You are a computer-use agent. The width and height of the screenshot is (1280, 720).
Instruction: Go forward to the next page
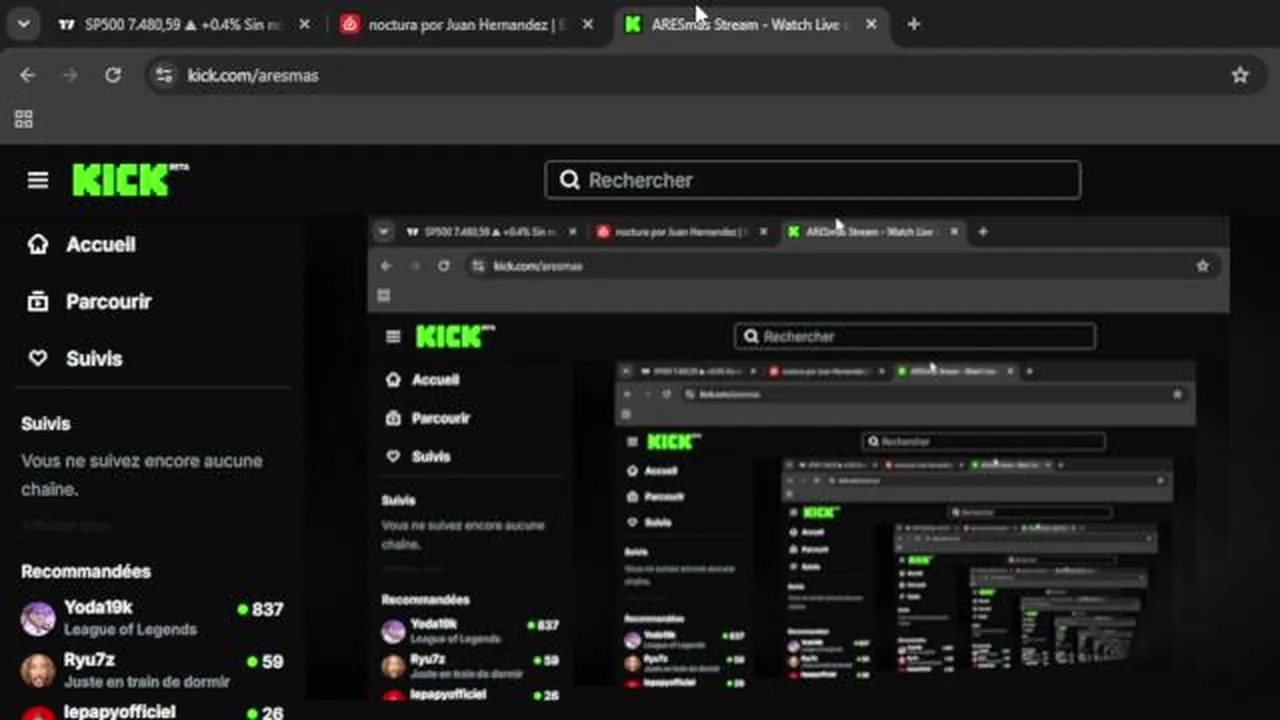click(x=70, y=75)
